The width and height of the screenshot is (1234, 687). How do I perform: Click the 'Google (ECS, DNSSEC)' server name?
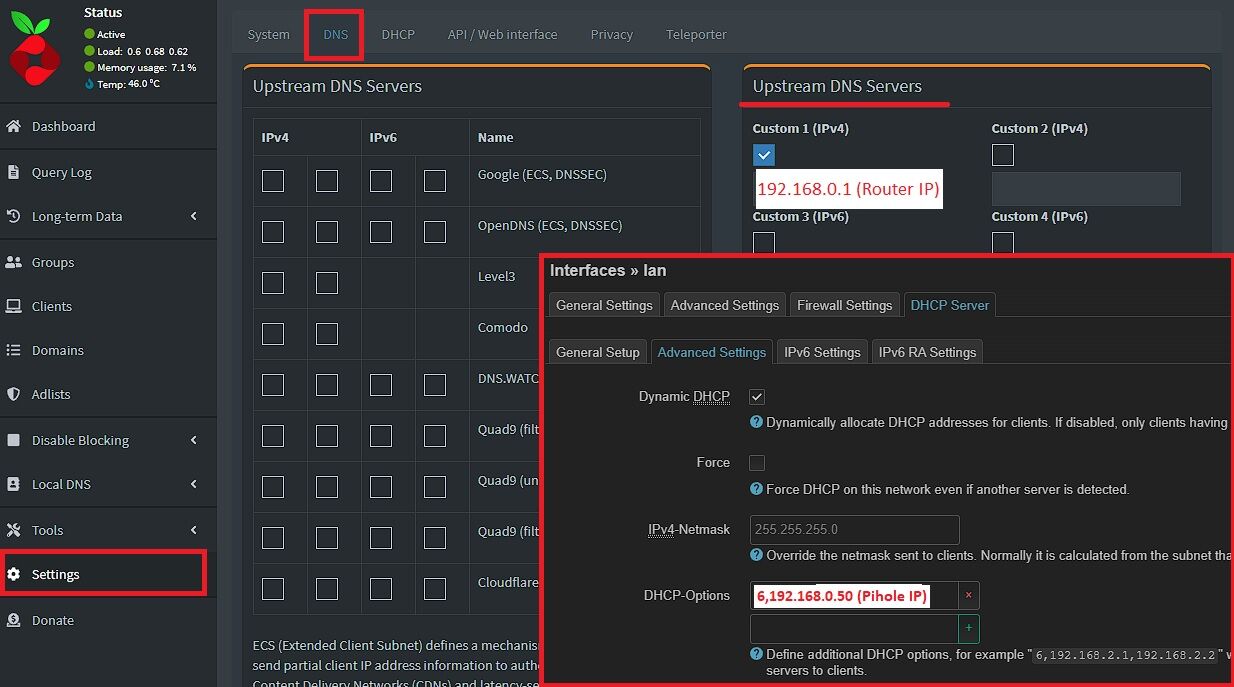tap(542, 174)
